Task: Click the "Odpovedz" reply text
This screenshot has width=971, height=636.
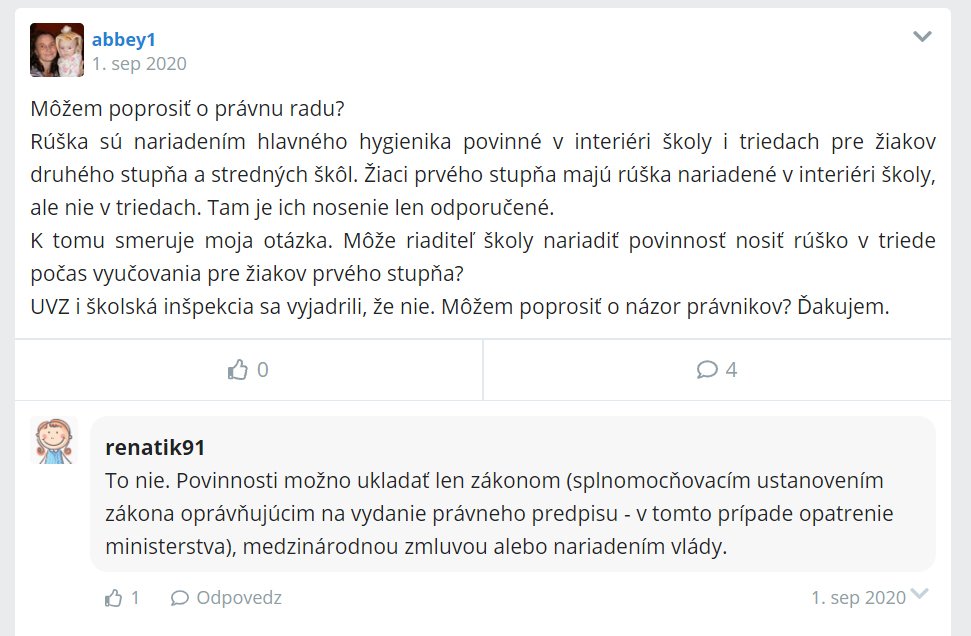Action: pyautogui.click(x=239, y=598)
